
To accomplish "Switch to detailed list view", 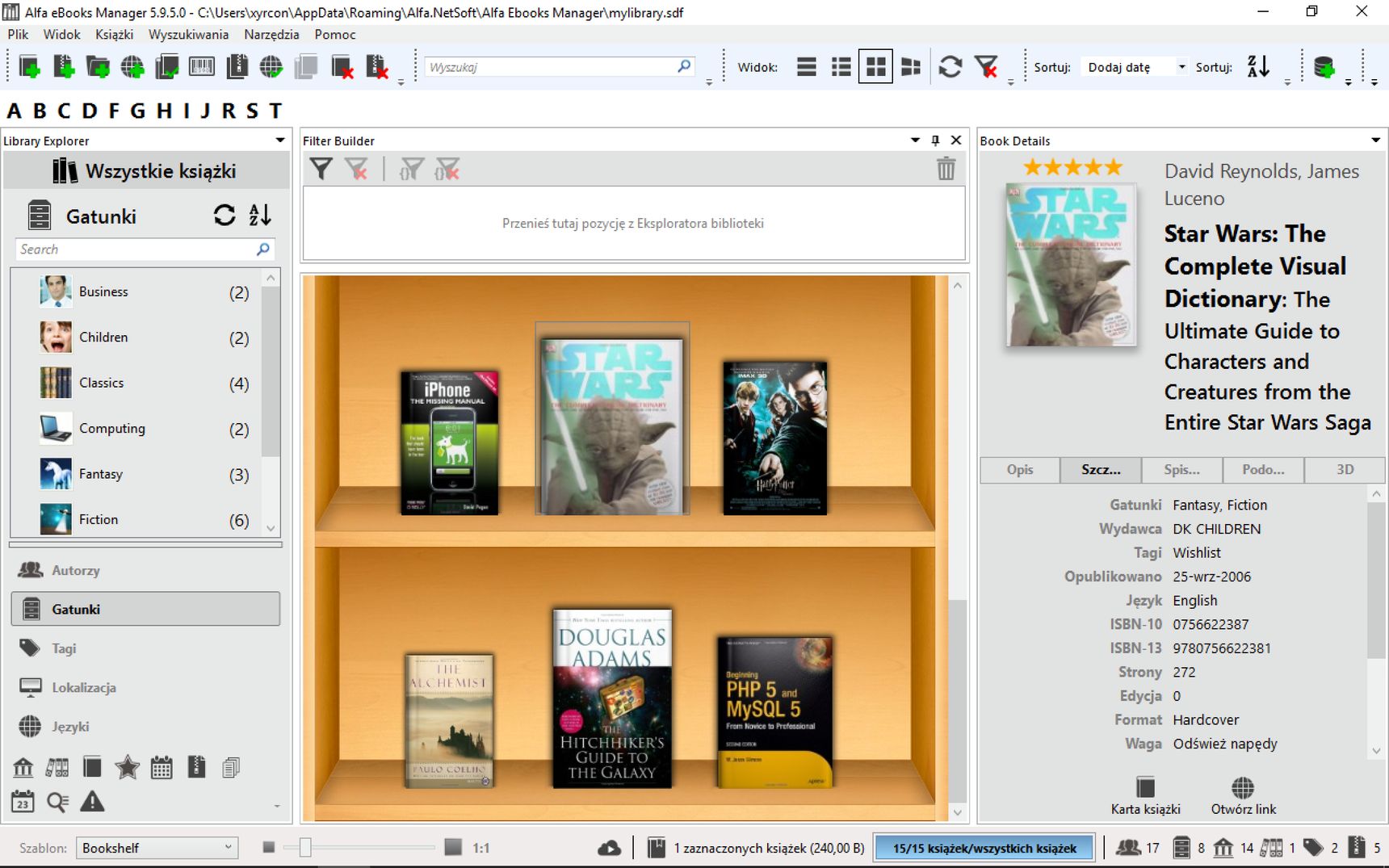I will pyautogui.click(x=841, y=66).
